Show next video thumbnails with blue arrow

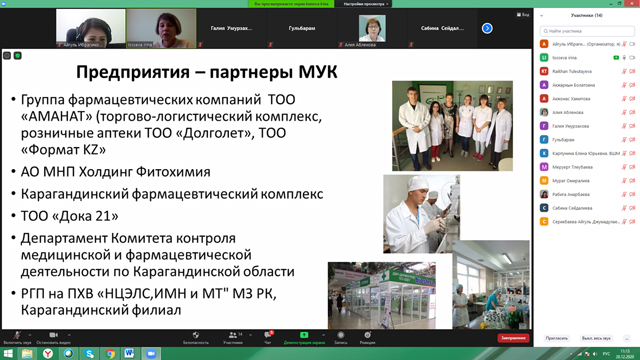487,28
